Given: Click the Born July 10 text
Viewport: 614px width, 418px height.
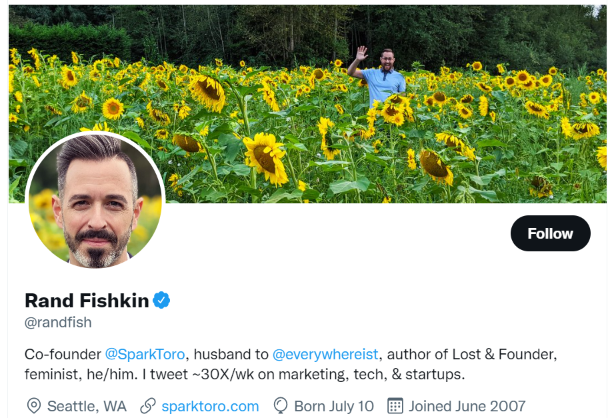Looking at the screenshot, I should coord(333,406).
